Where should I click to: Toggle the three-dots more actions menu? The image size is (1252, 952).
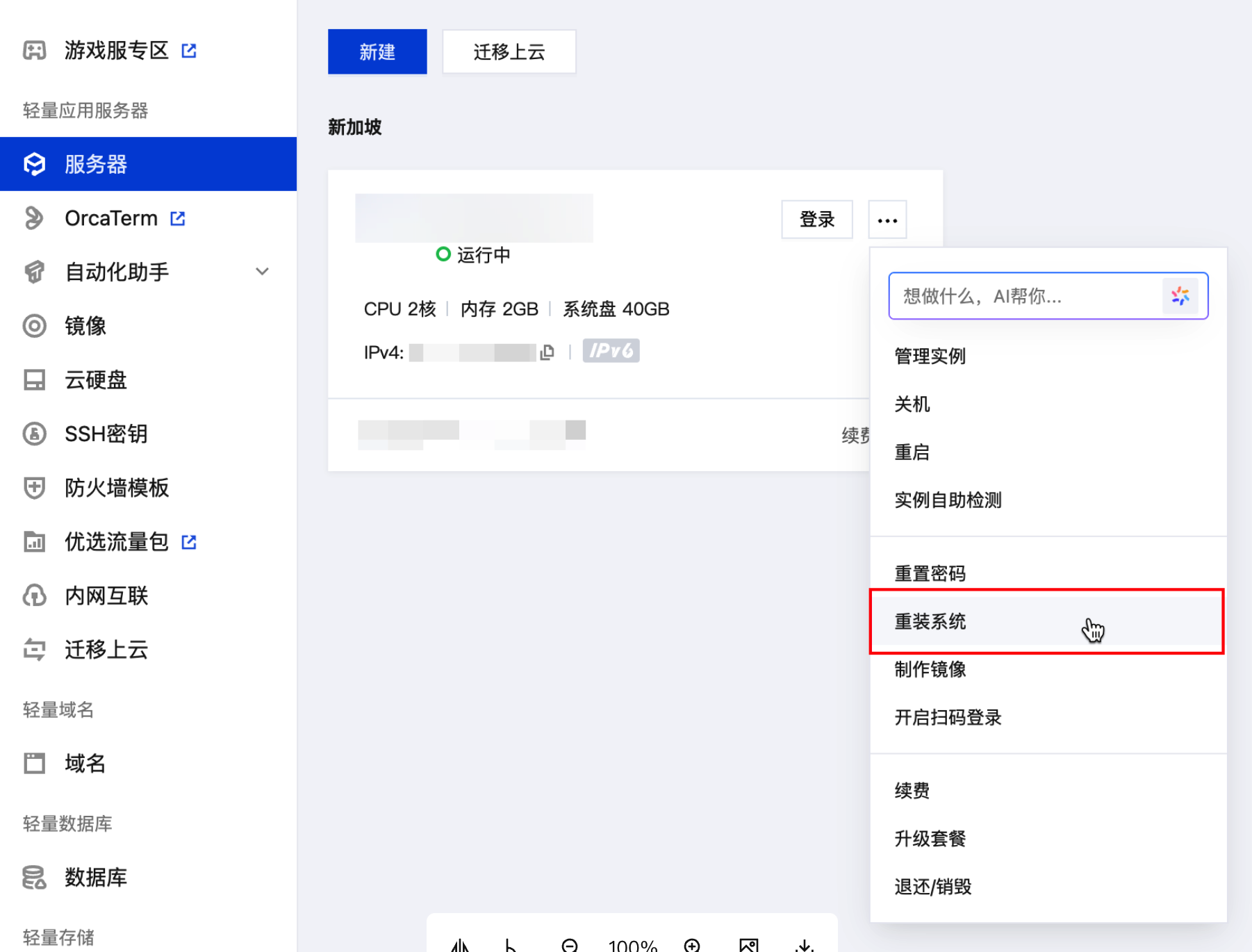pyautogui.click(x=887, y=220)
